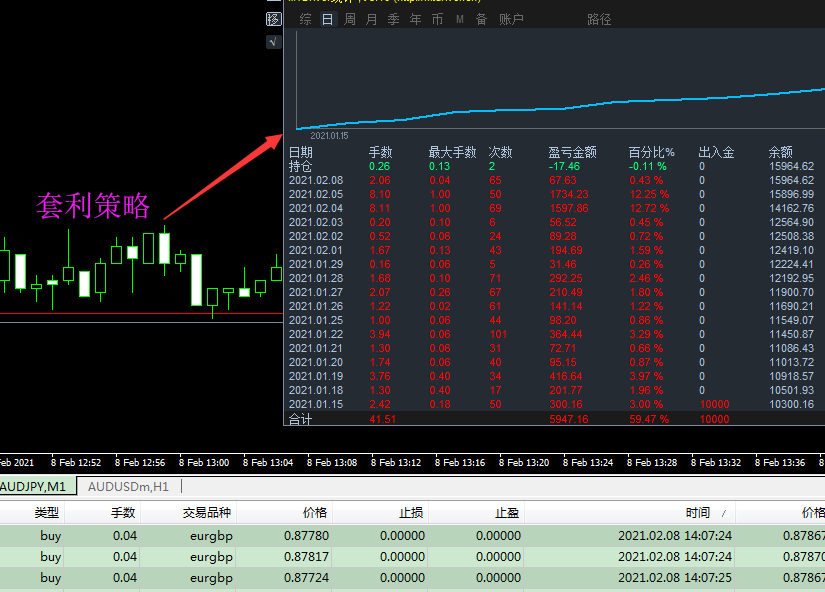This screenshot has width=825, height=592.
Task: Click the 合计 total row label
Action: click(300, 419)
